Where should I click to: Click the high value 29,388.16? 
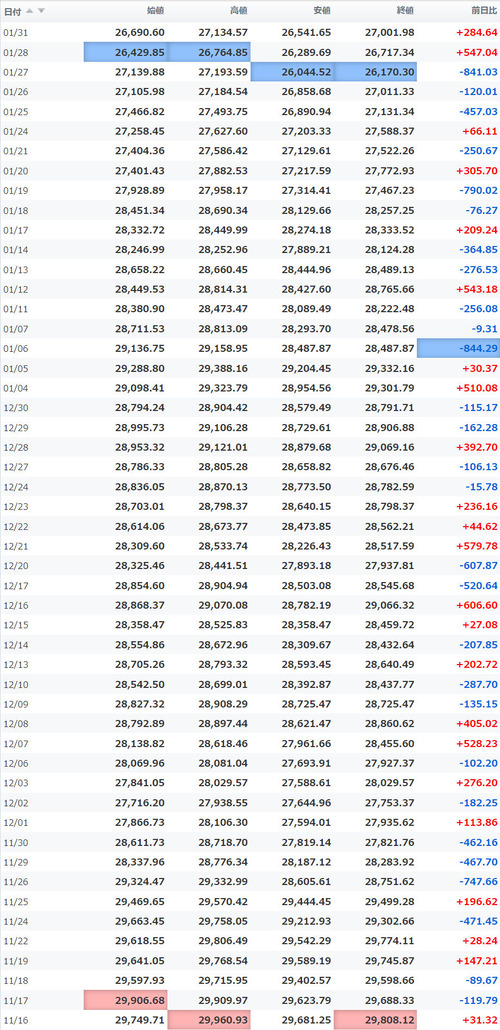(x=223, y=369)
